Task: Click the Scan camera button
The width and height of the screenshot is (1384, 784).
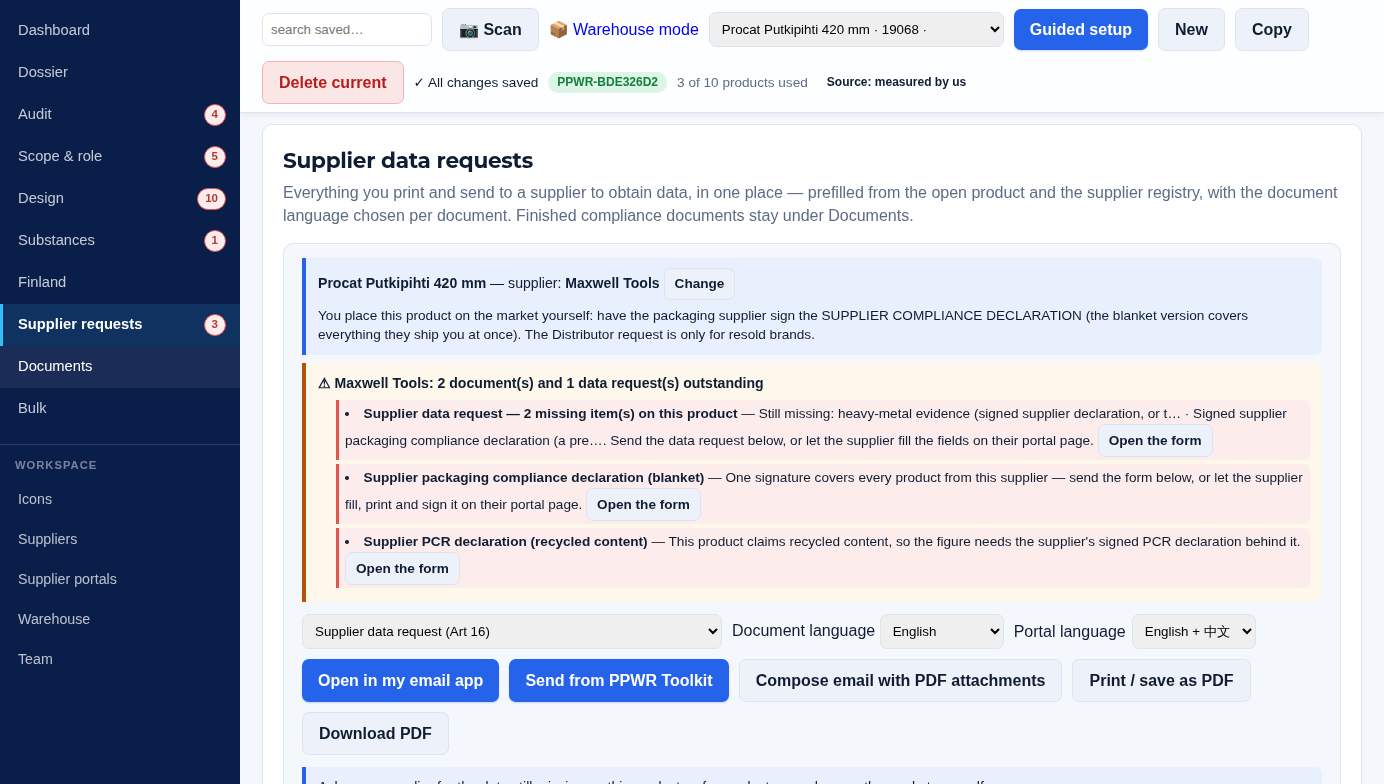Action: [490, 30]
